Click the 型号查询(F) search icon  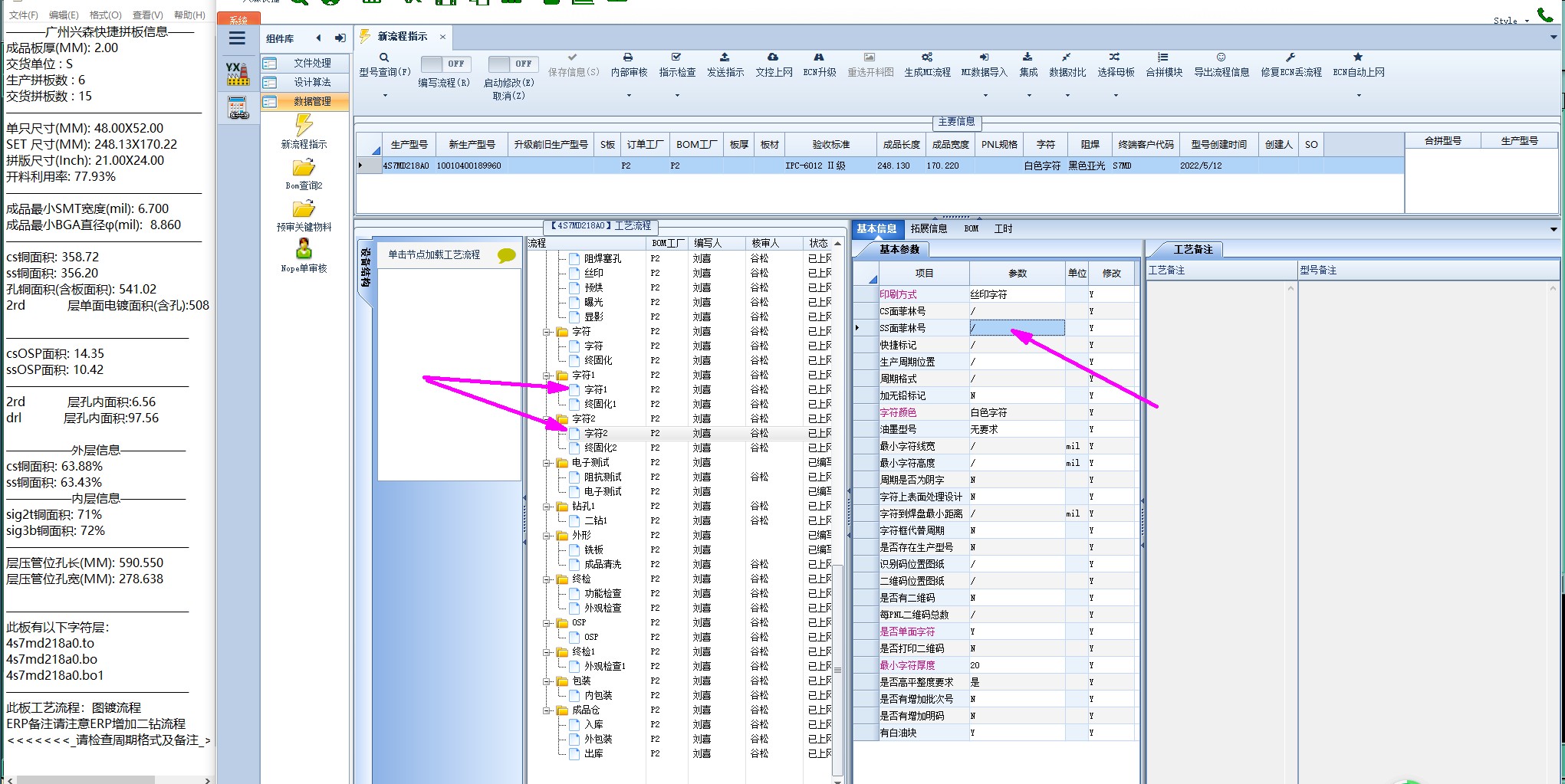pyautogui.click(x=384, y=57)
